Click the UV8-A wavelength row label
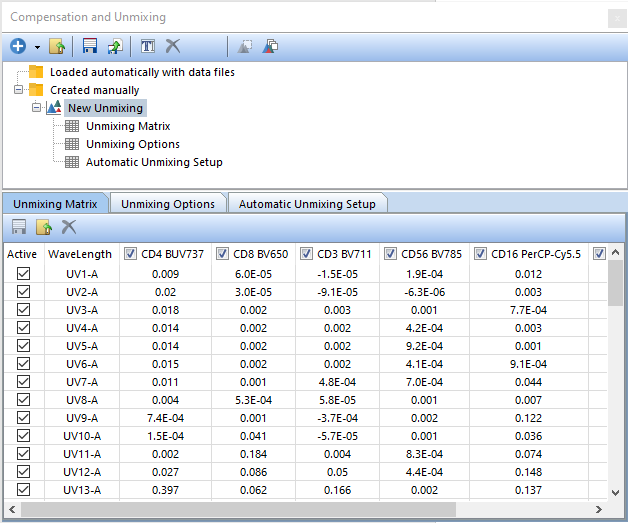Image resolution: width=628 pixels, height=523 pixels. (x=82, y=400)
